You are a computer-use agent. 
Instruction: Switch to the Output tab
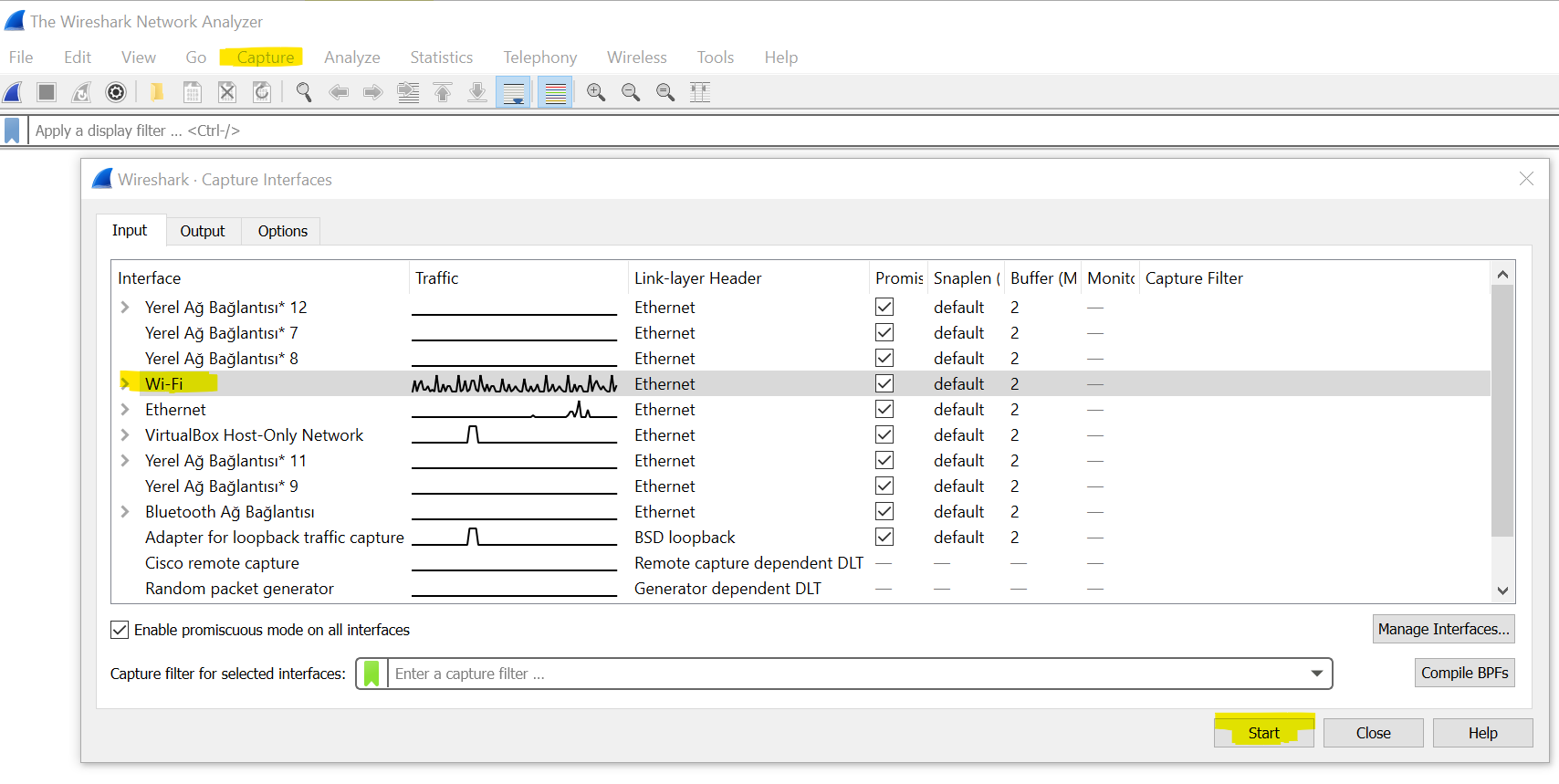tap(203, 231)
